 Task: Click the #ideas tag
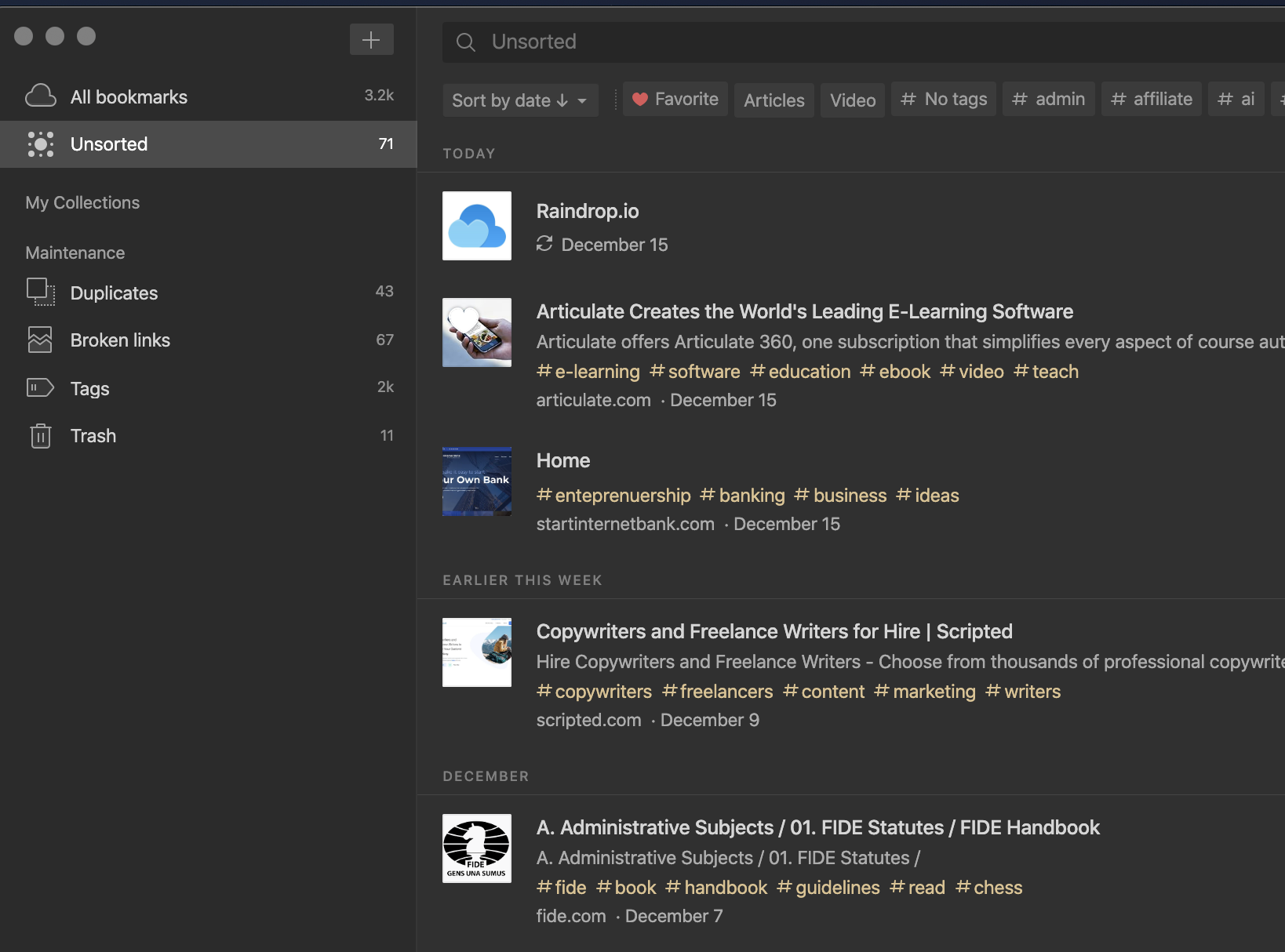coord(927,495)
